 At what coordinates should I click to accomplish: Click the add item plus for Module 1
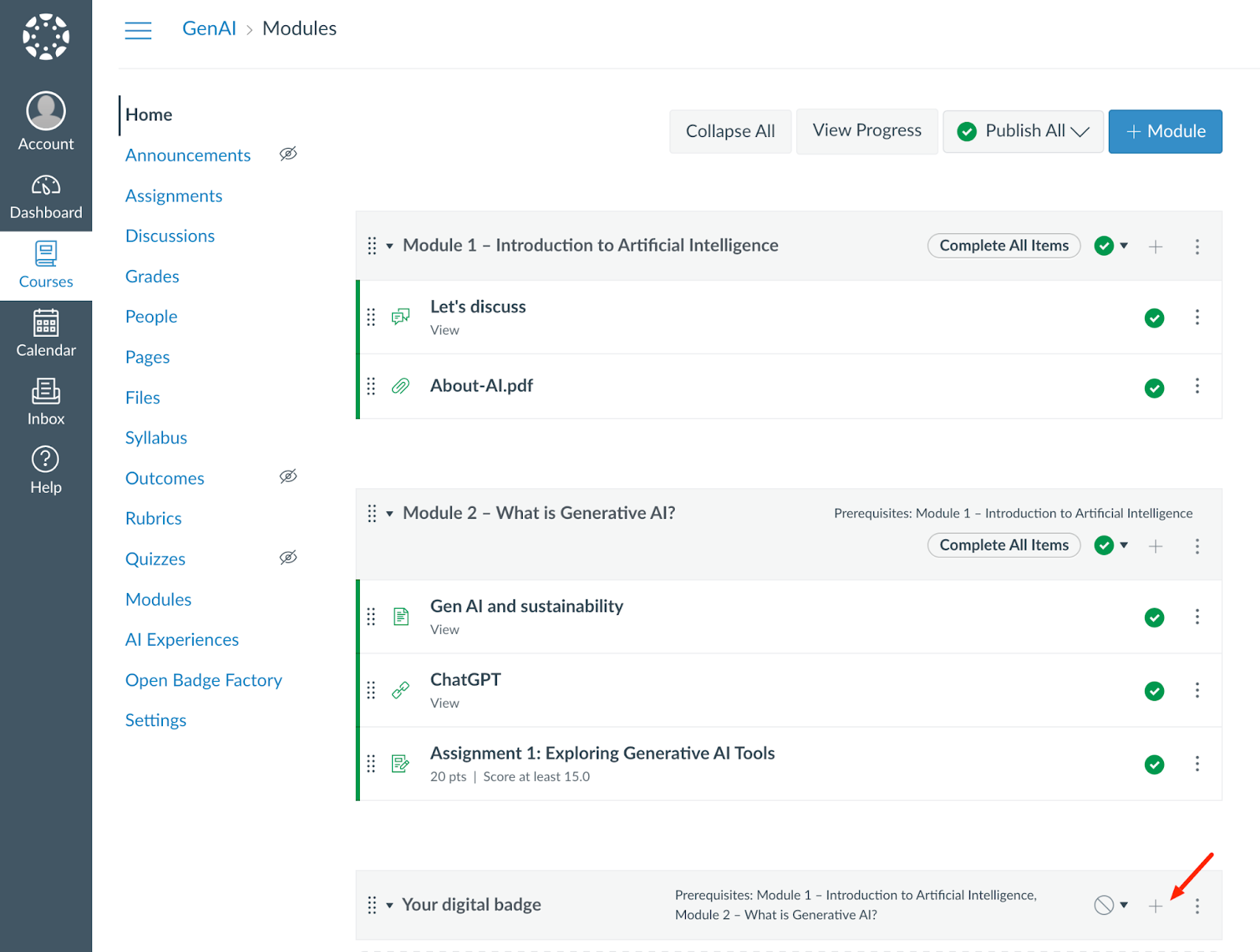click(1155, 246)
